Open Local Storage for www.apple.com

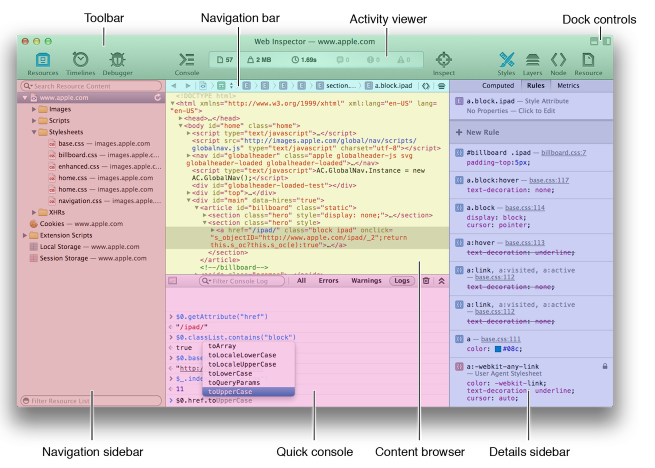pos(85,247)
